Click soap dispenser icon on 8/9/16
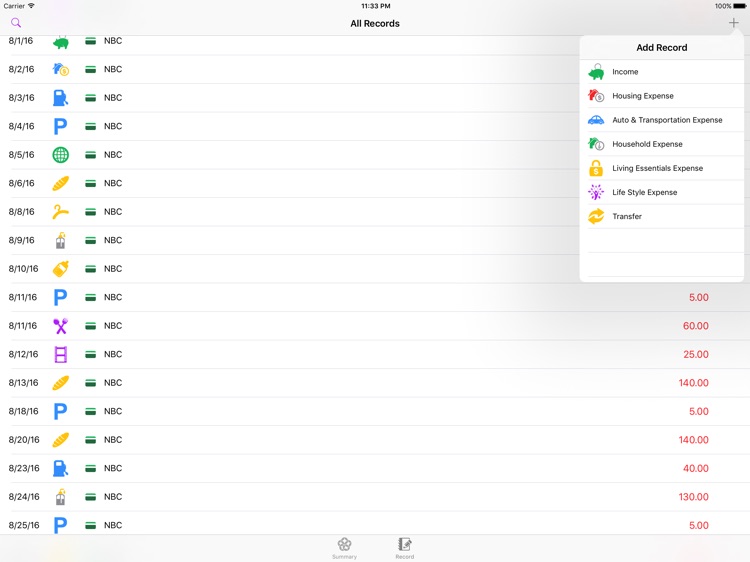The width and height of the screenshot is (750, 562). tap(60, 240)
